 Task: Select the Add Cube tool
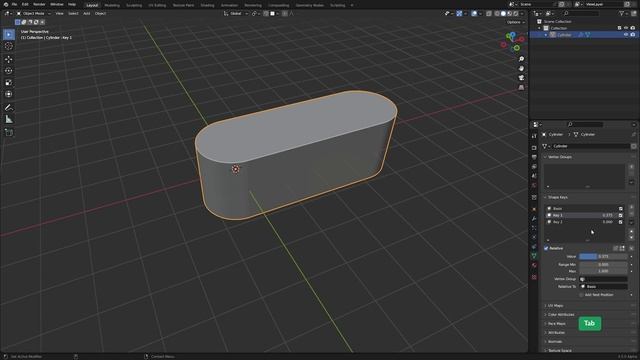coord(9,133)
